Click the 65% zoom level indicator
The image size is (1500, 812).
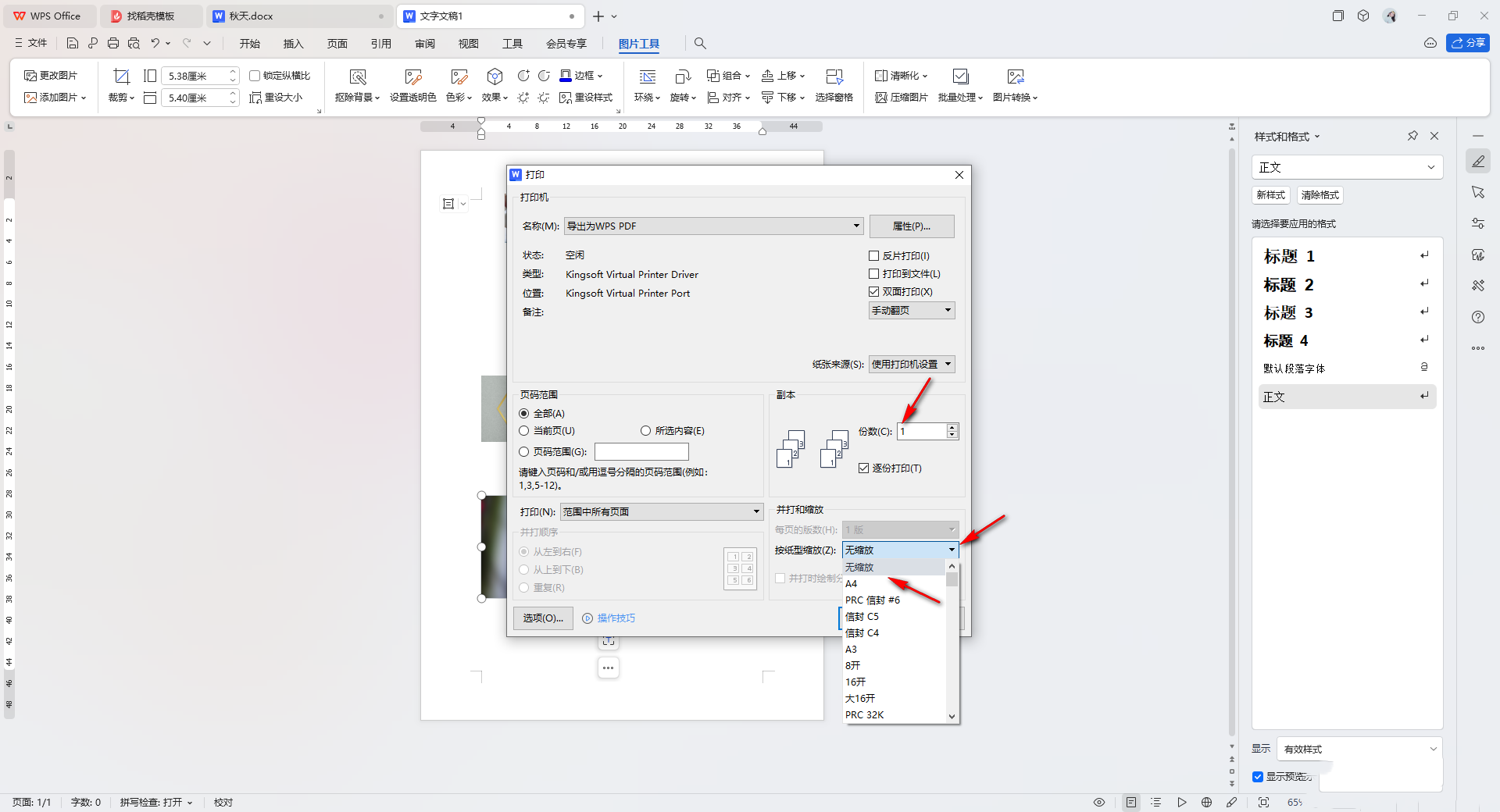click(1295, 802)
